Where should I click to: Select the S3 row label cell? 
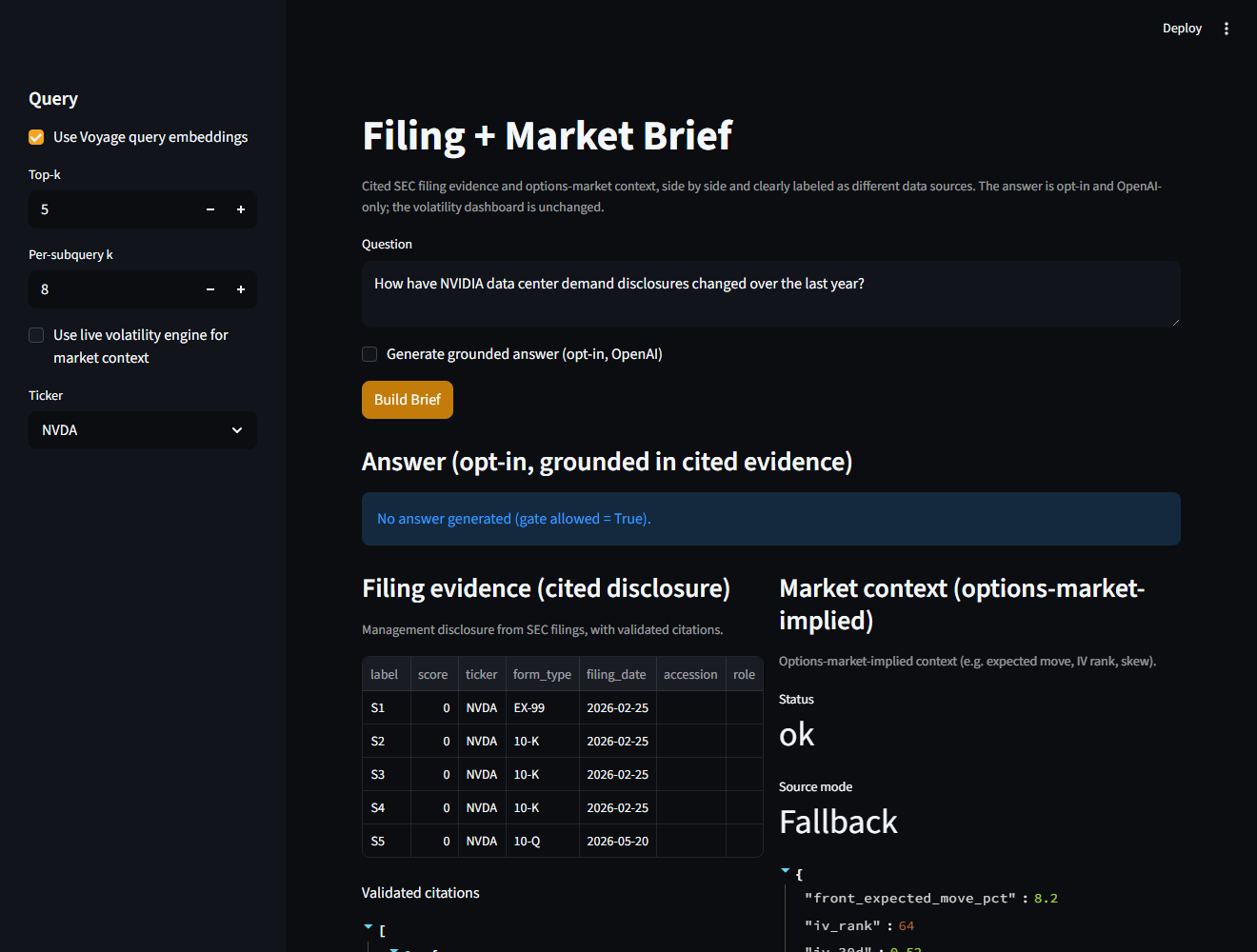click(x=387, y=774)
